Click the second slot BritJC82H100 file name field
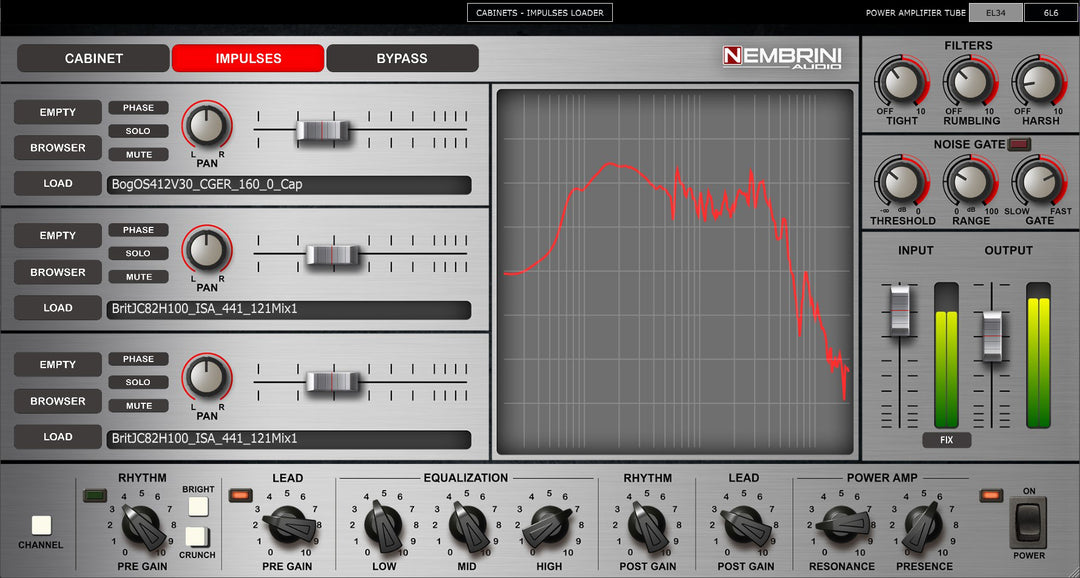The width and height of the screenshot is (1080, 578). point(289,309)
